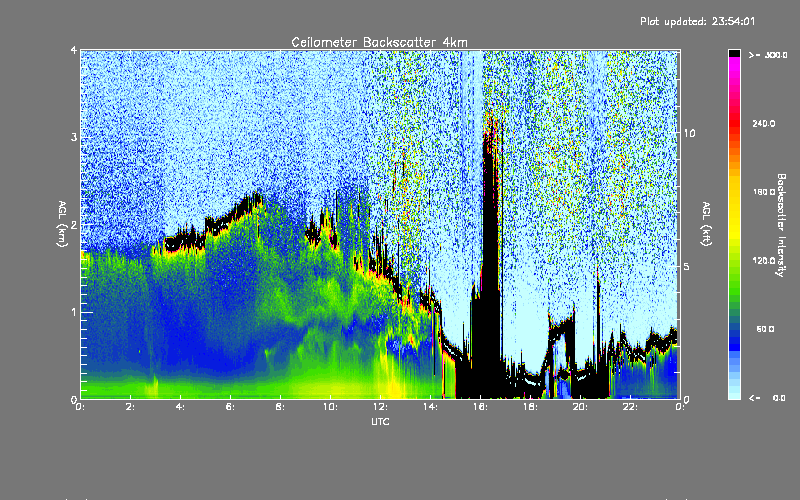Click the '60.0' colorbar label
The height and width of the screenshot is (500, 800).
[765, 329]
